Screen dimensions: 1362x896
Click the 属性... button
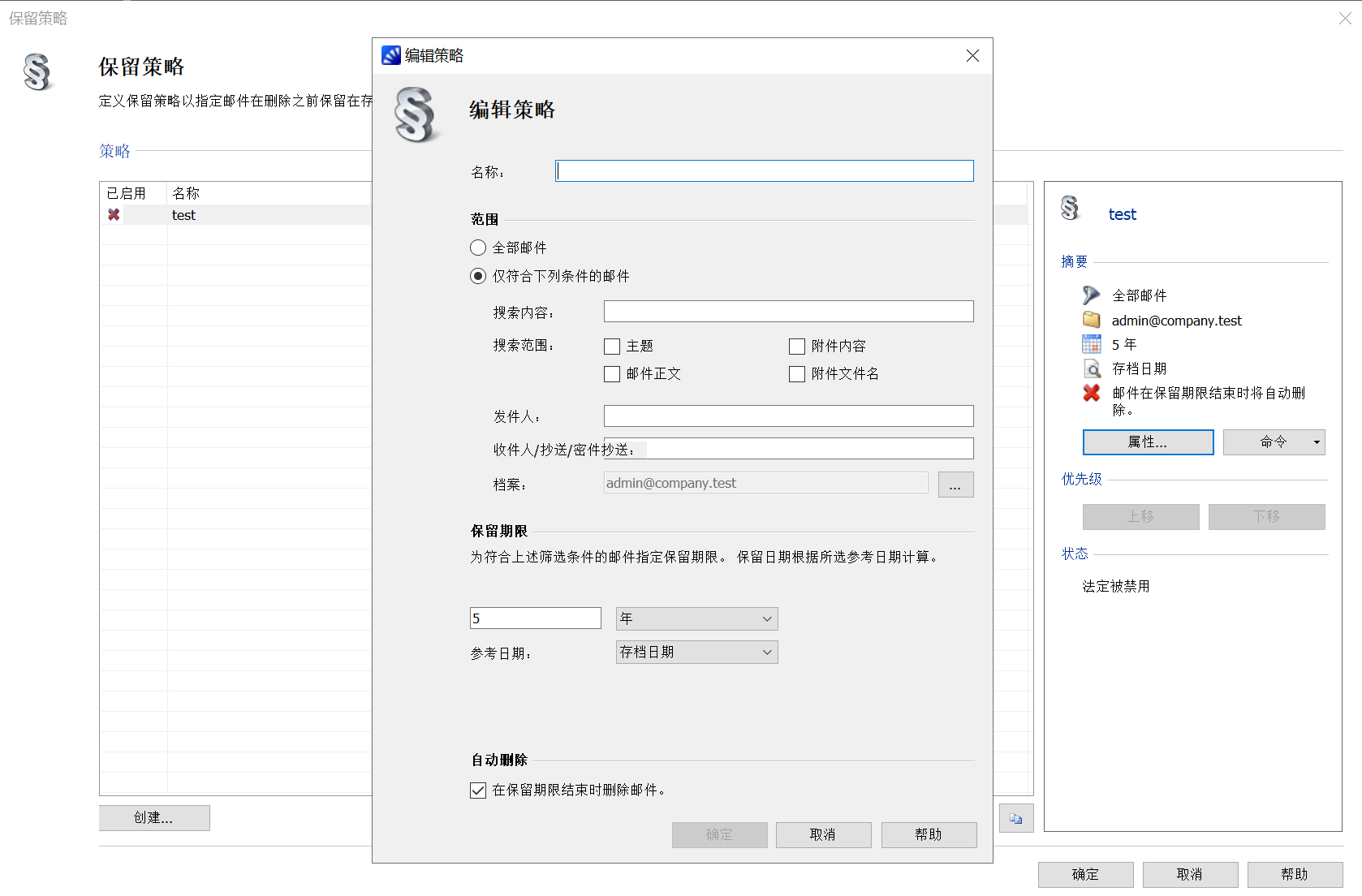(x=1148, y=442)
